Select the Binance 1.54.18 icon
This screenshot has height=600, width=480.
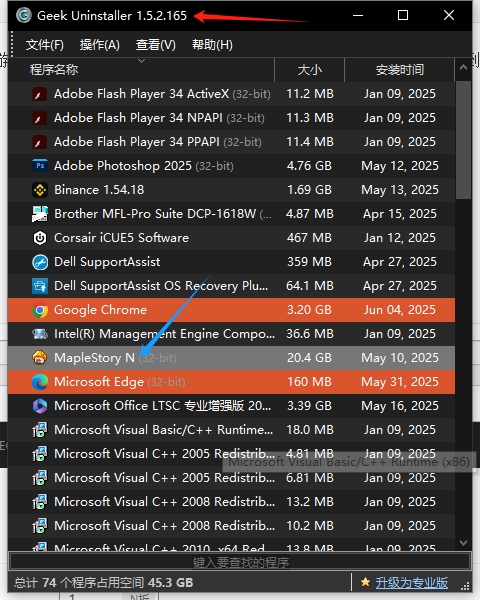pos(40,190)
